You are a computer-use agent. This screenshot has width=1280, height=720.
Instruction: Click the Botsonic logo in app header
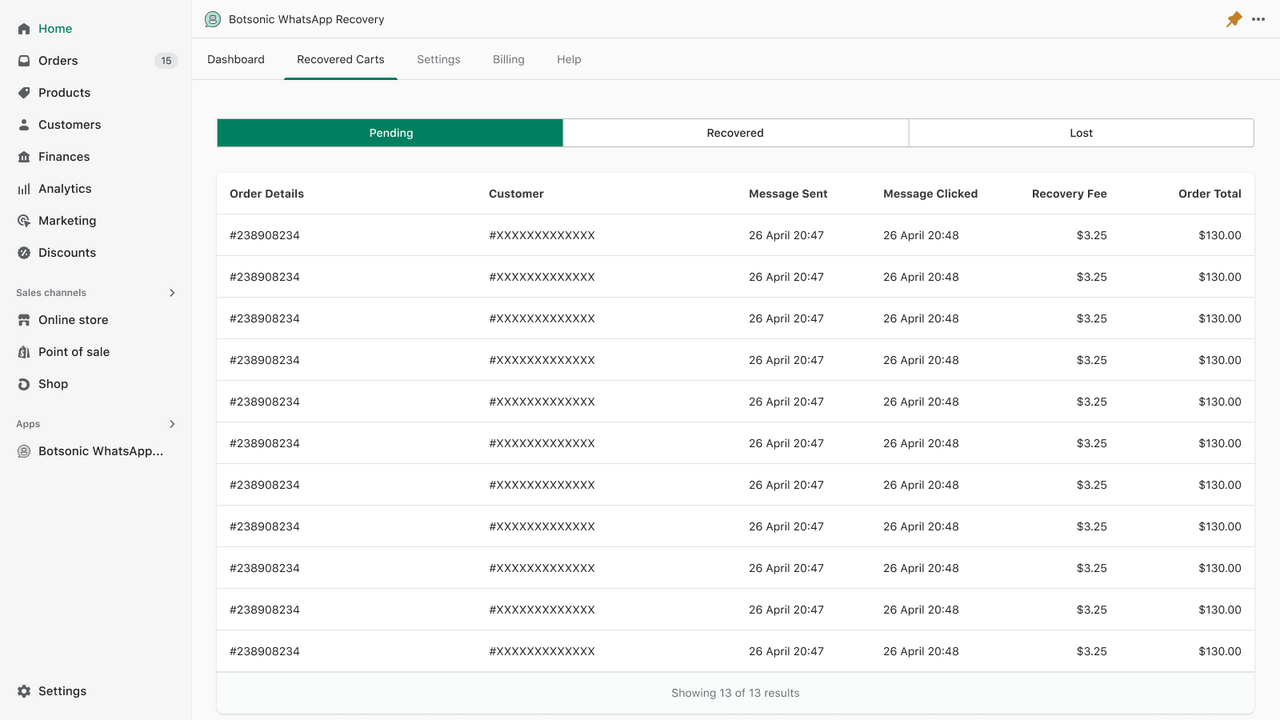coord(212,19)
